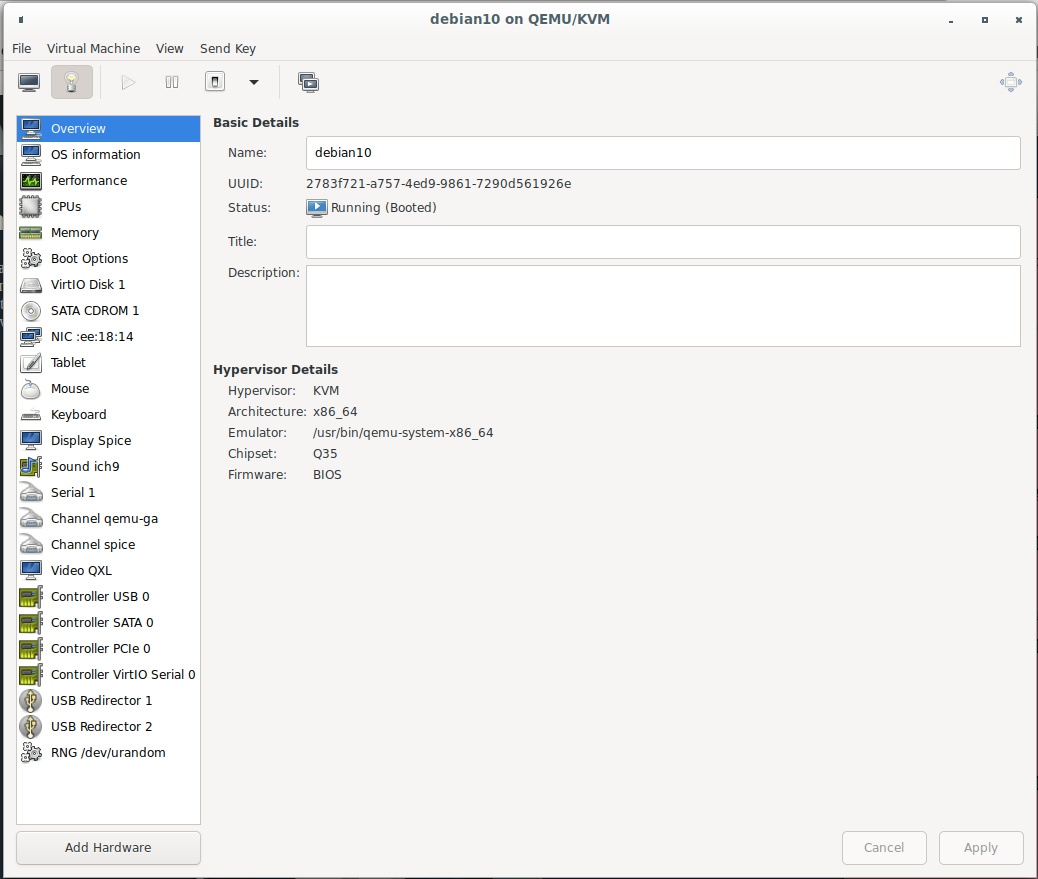The image size is (1038, 879).
Task: Open the Display Spice monitor icon
Action: pyautogui.click(x=31, y=440)
